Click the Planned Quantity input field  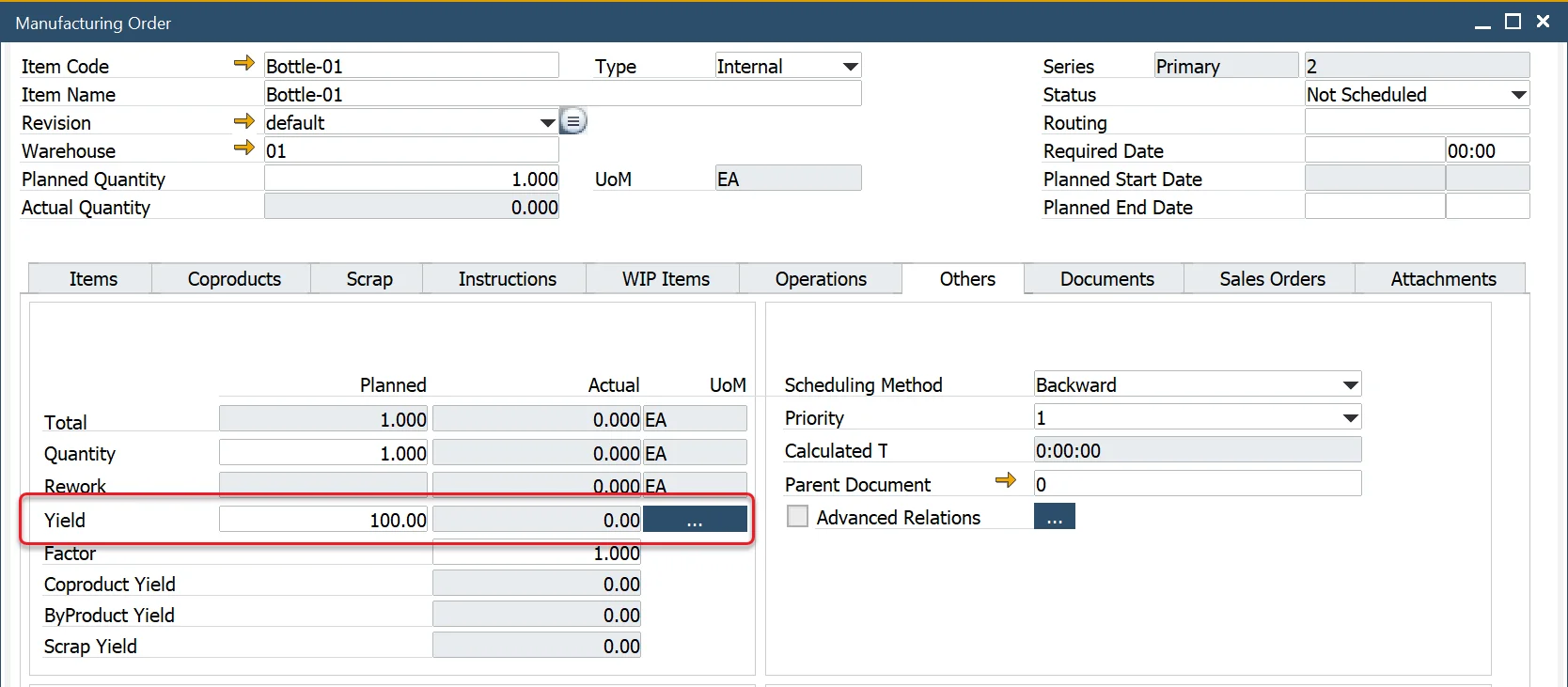point(412,180)
